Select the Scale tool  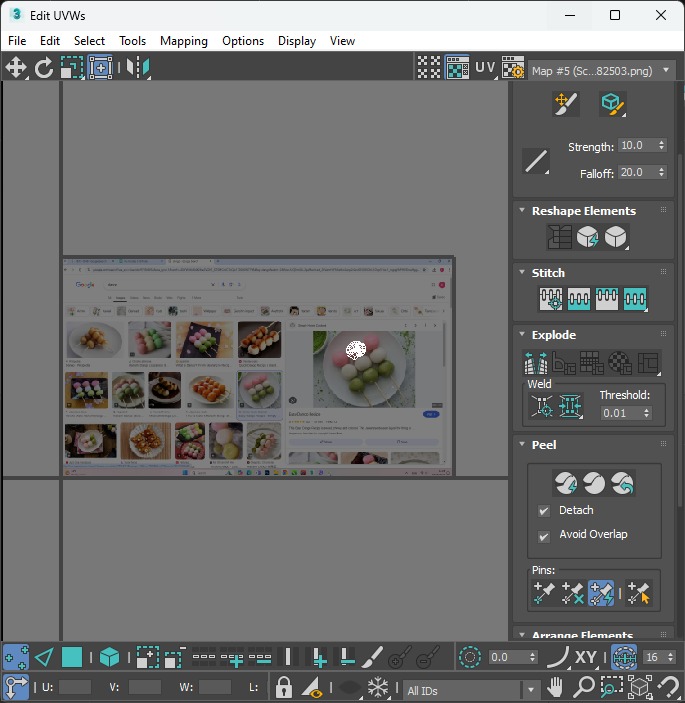click(x=72, y=68)
